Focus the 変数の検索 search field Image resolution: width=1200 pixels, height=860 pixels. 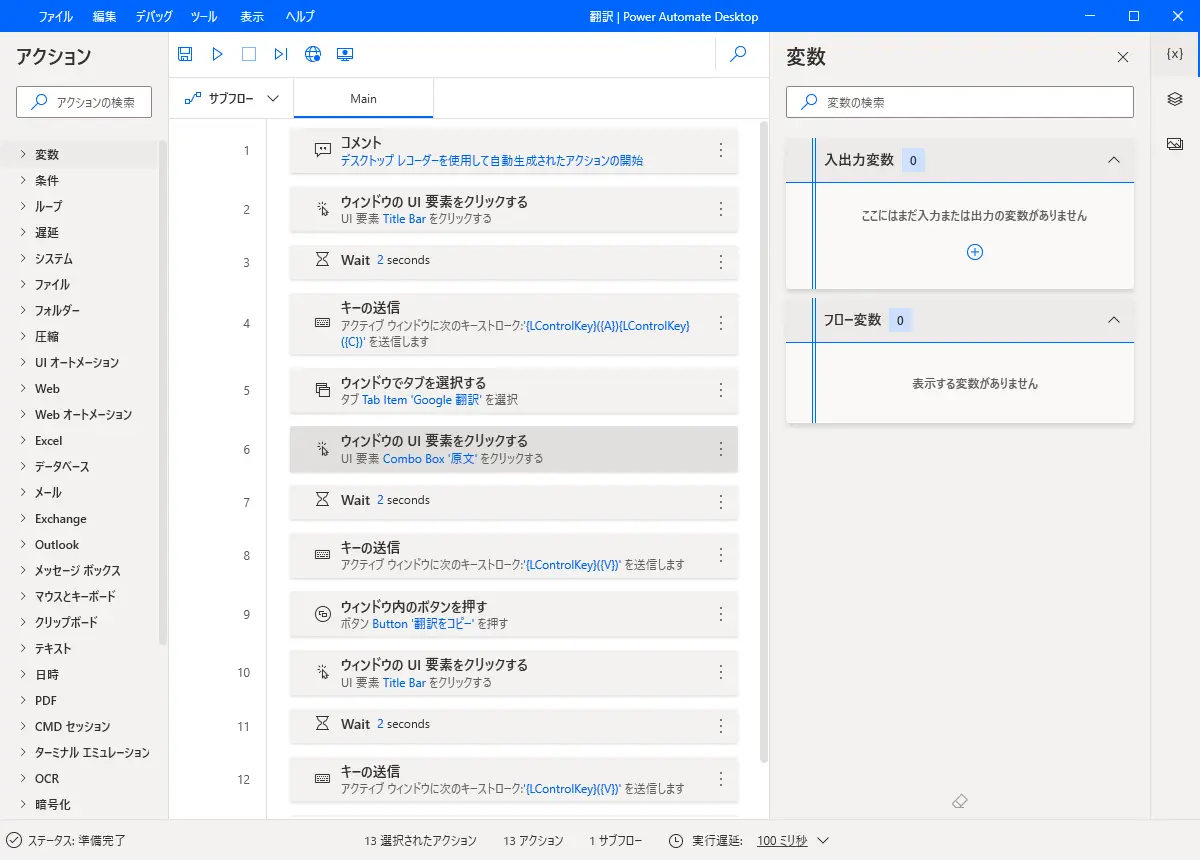(960, 102)
